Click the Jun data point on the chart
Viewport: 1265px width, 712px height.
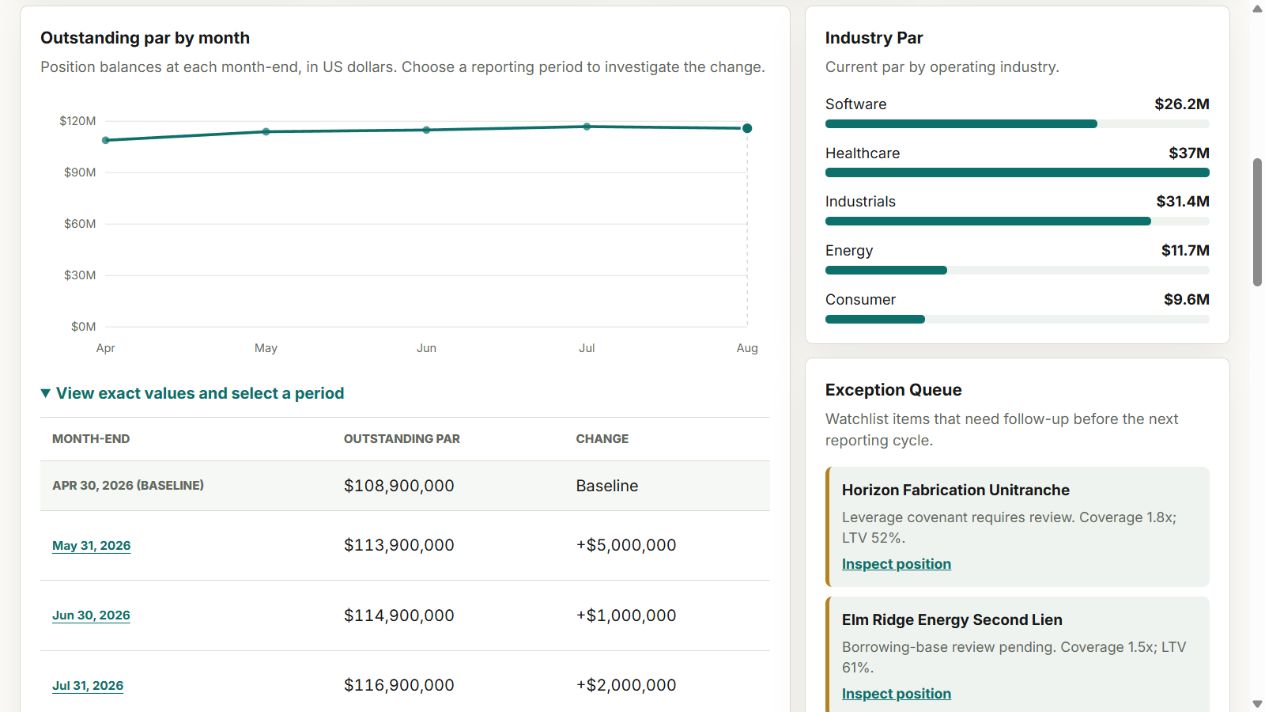pyautogui.click(x=426, y=130)
